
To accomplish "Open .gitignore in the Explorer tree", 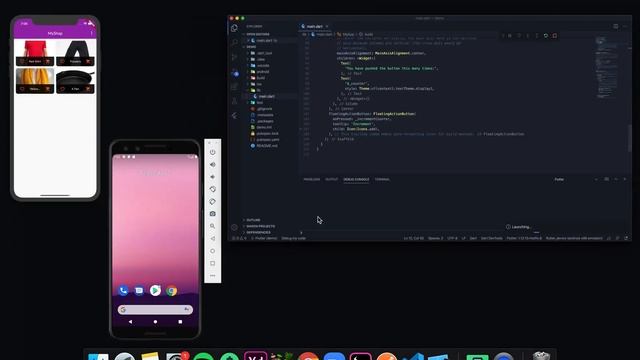I will point(264,109).
